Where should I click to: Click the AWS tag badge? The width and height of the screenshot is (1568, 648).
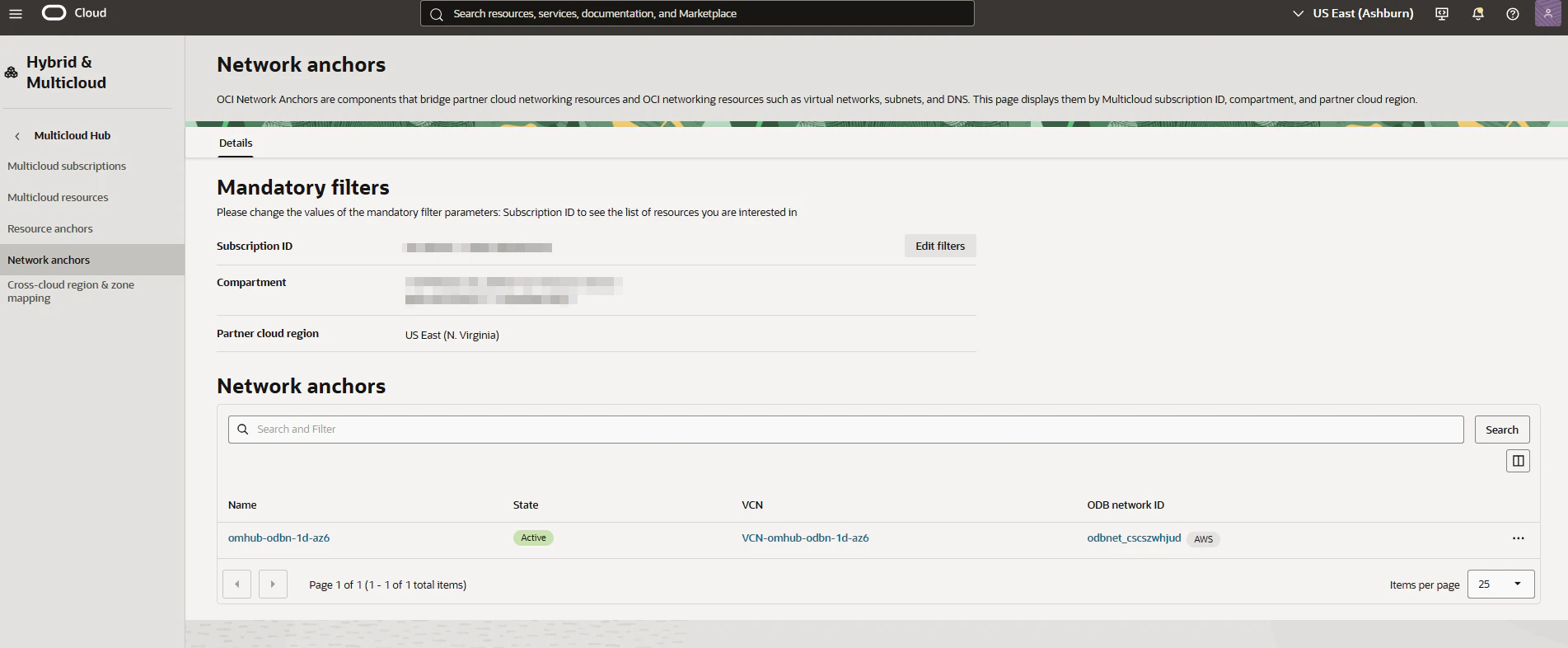1203,539
